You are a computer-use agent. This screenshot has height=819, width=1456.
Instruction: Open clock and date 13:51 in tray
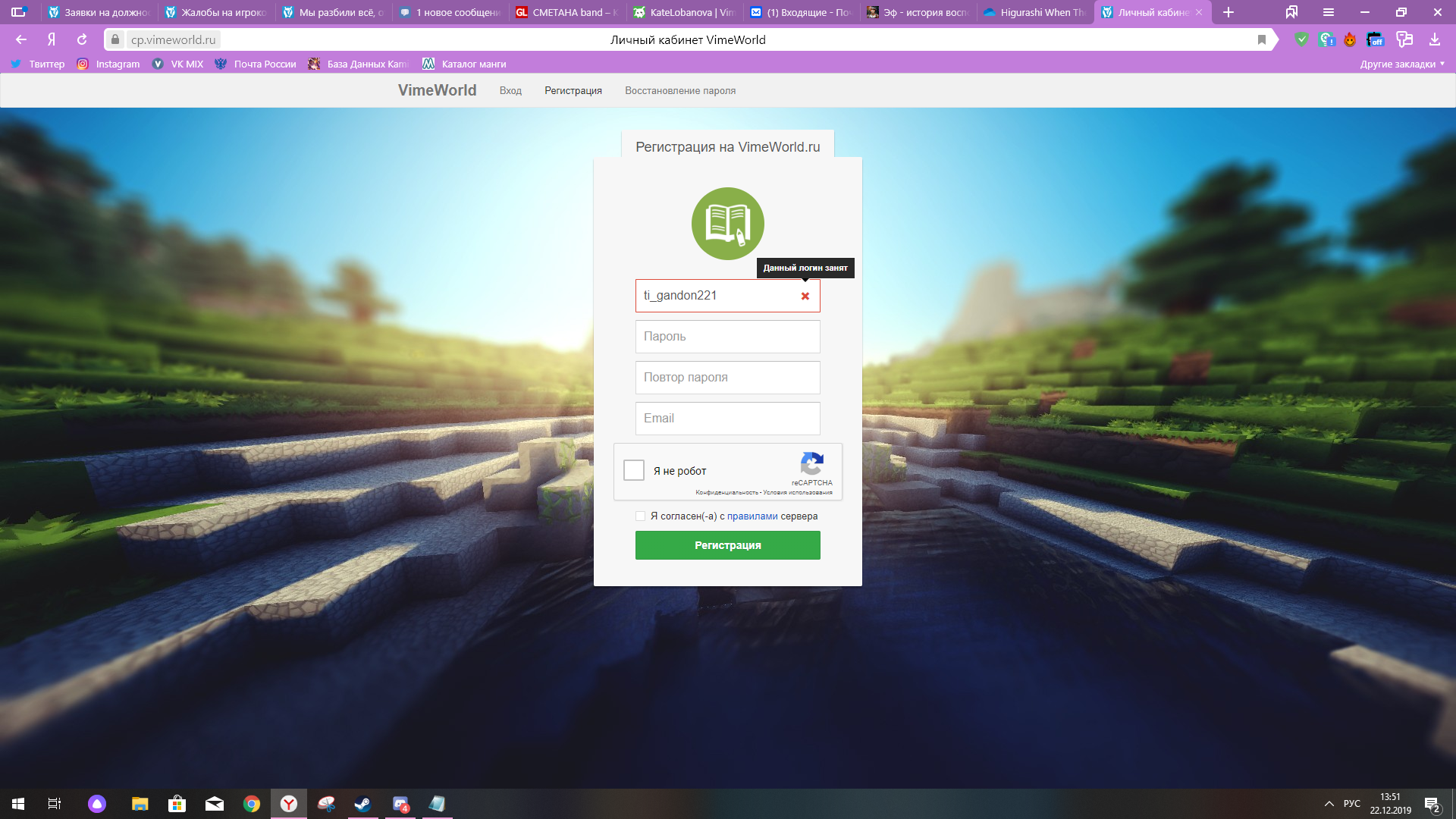click(x=1390, y=804)
